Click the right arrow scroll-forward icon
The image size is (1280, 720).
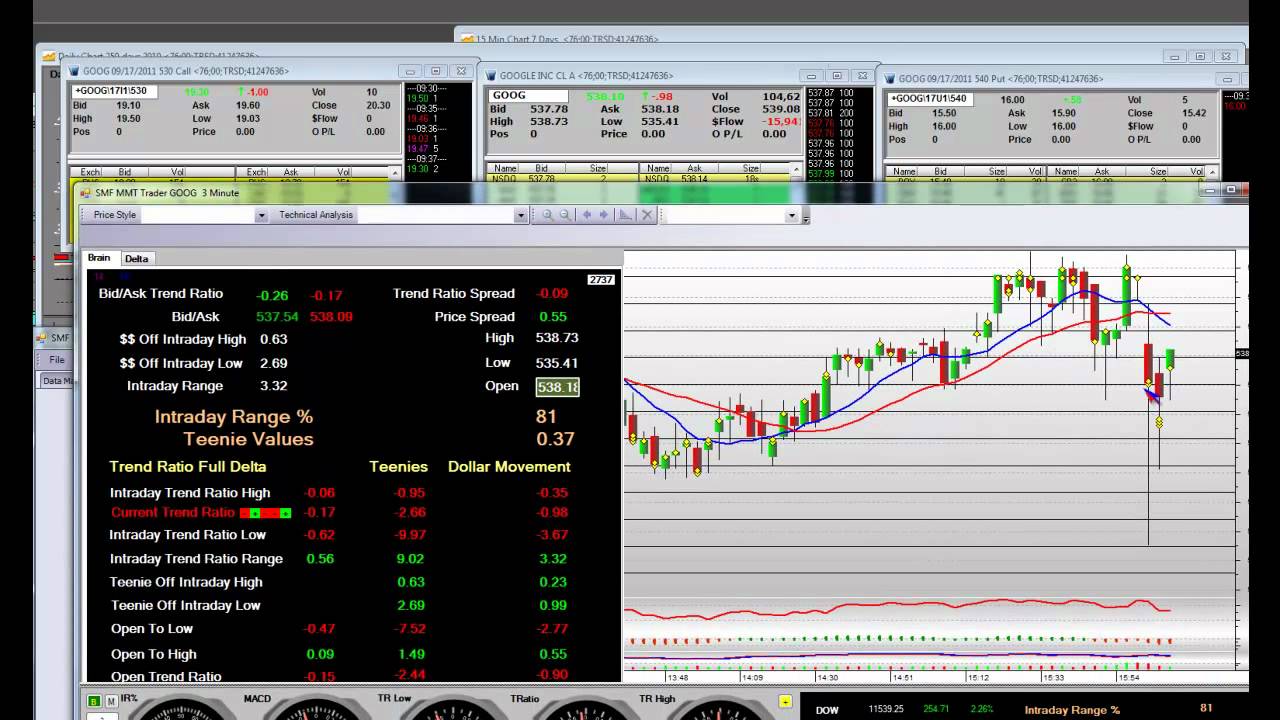[x=604, y=215]
